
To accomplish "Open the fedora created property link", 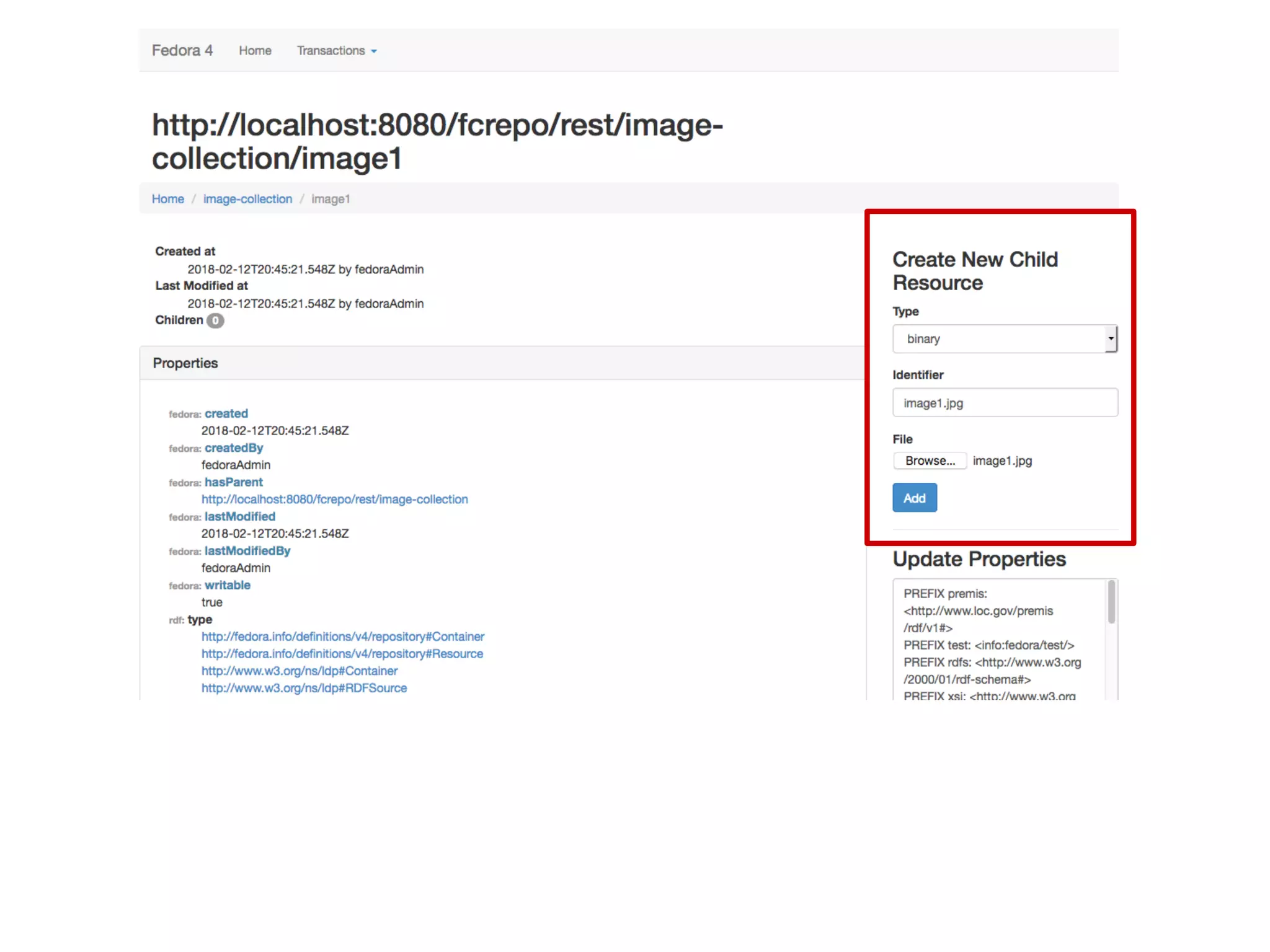I will pyautogui.click(x=226, y=413).
